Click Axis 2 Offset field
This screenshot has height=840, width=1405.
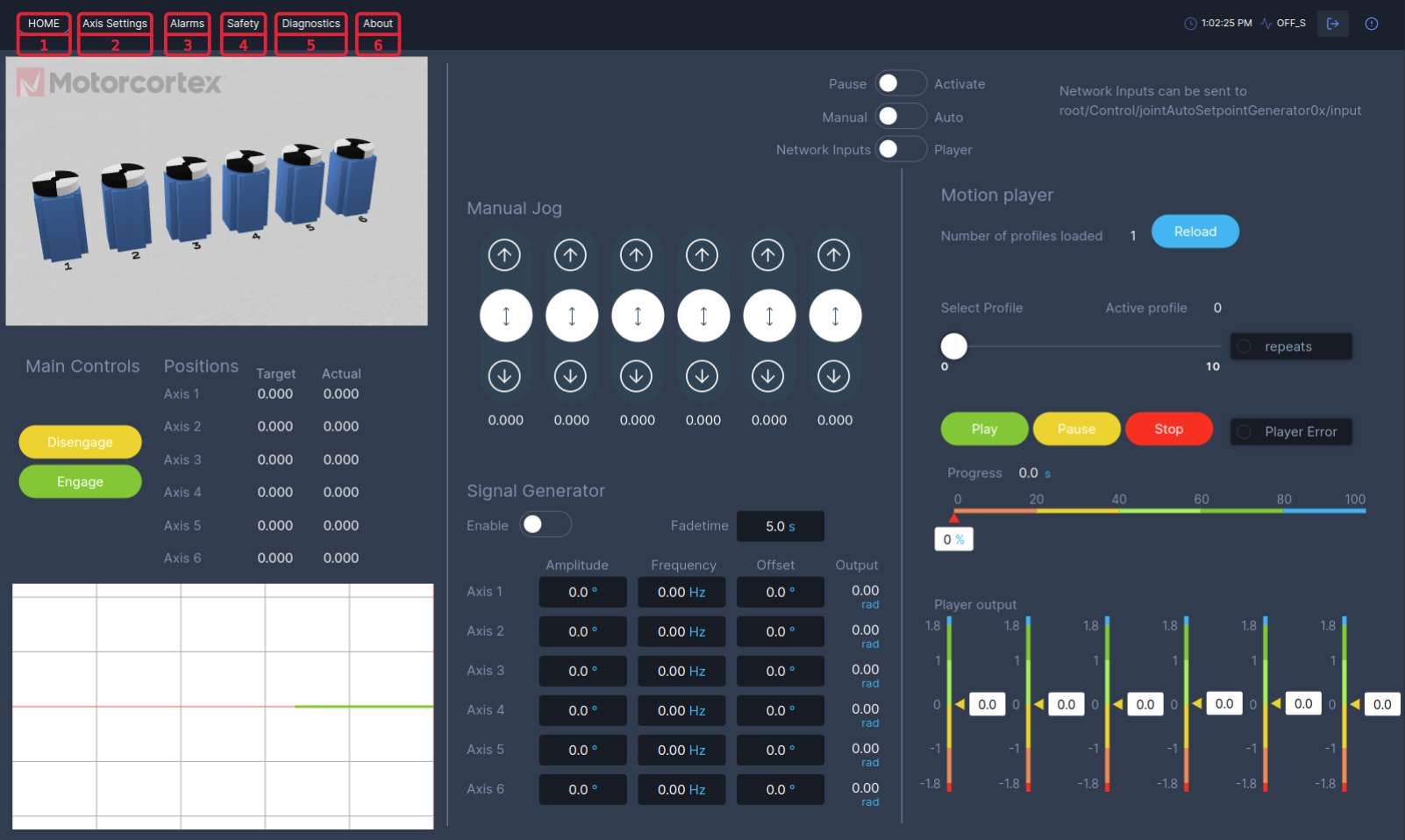781,631
